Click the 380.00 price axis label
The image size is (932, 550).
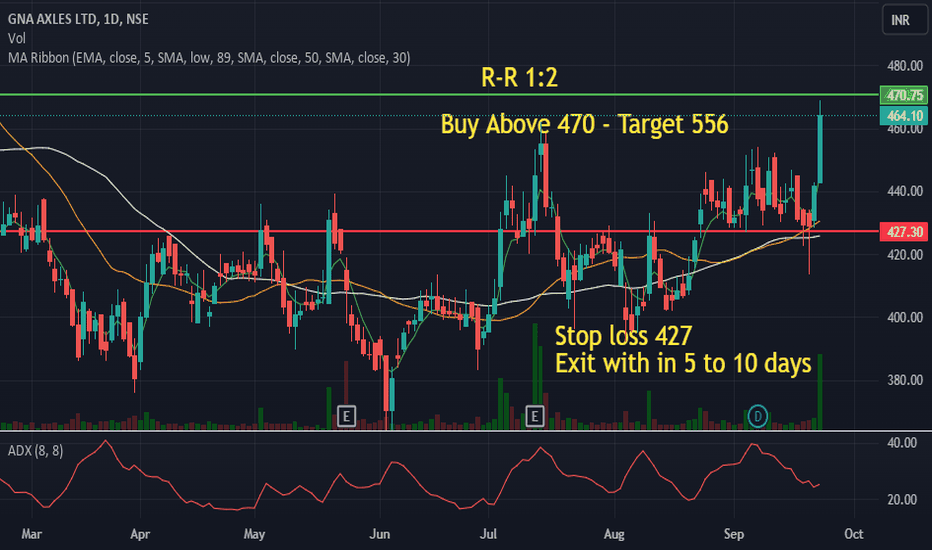click(905, 380)
